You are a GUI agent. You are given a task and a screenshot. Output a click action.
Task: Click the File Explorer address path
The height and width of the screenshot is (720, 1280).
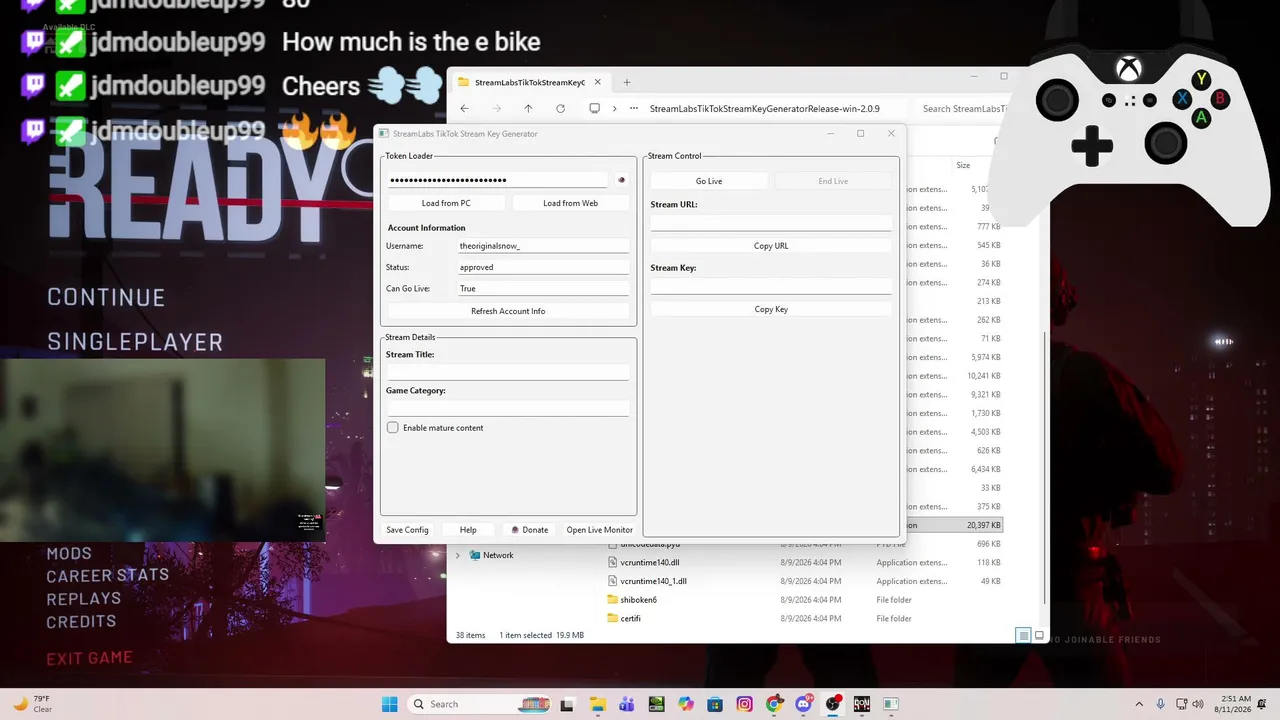pyautogui.click(x=765, y=109)
